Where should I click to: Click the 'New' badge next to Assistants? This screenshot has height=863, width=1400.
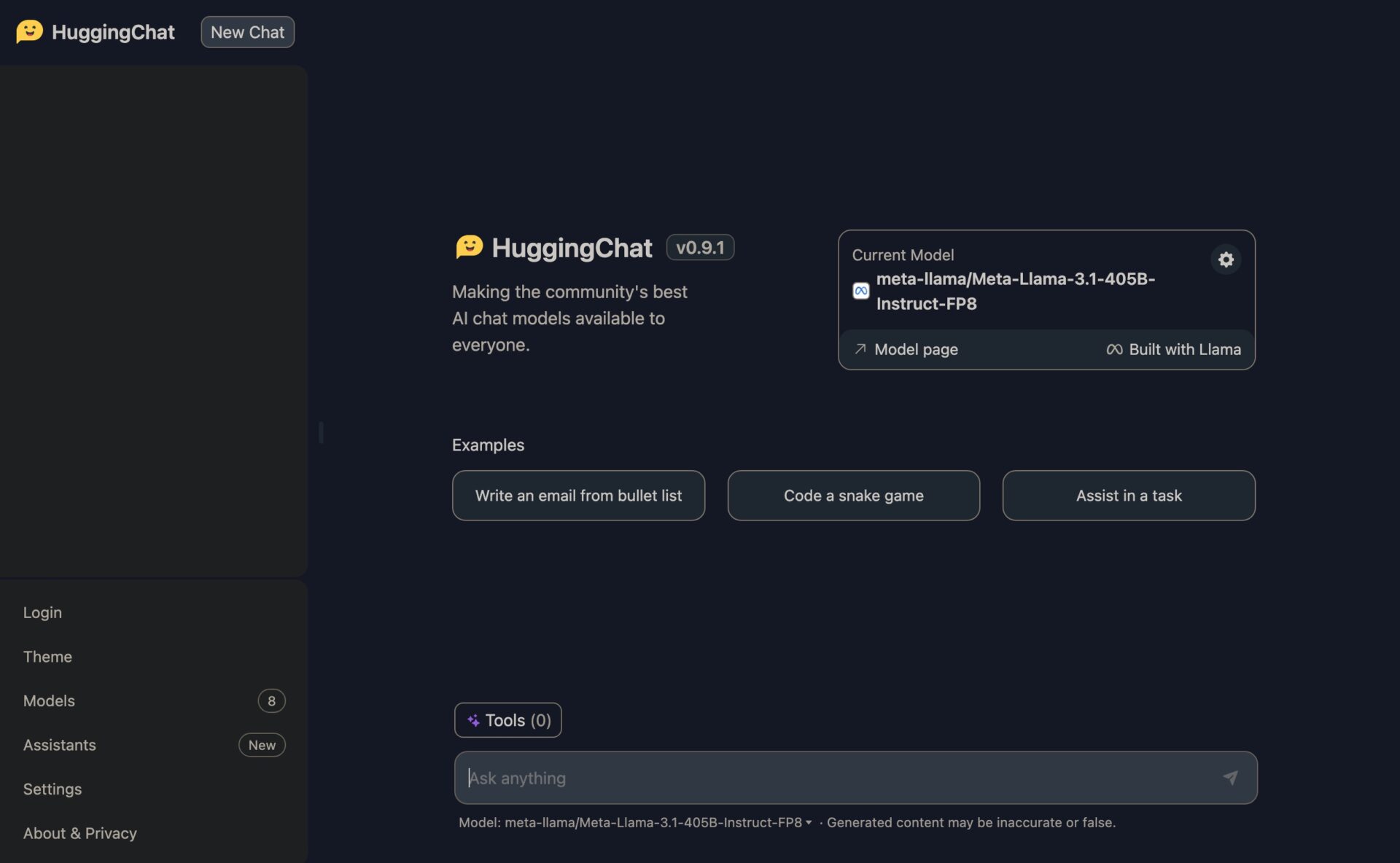(x=262, y=745)
